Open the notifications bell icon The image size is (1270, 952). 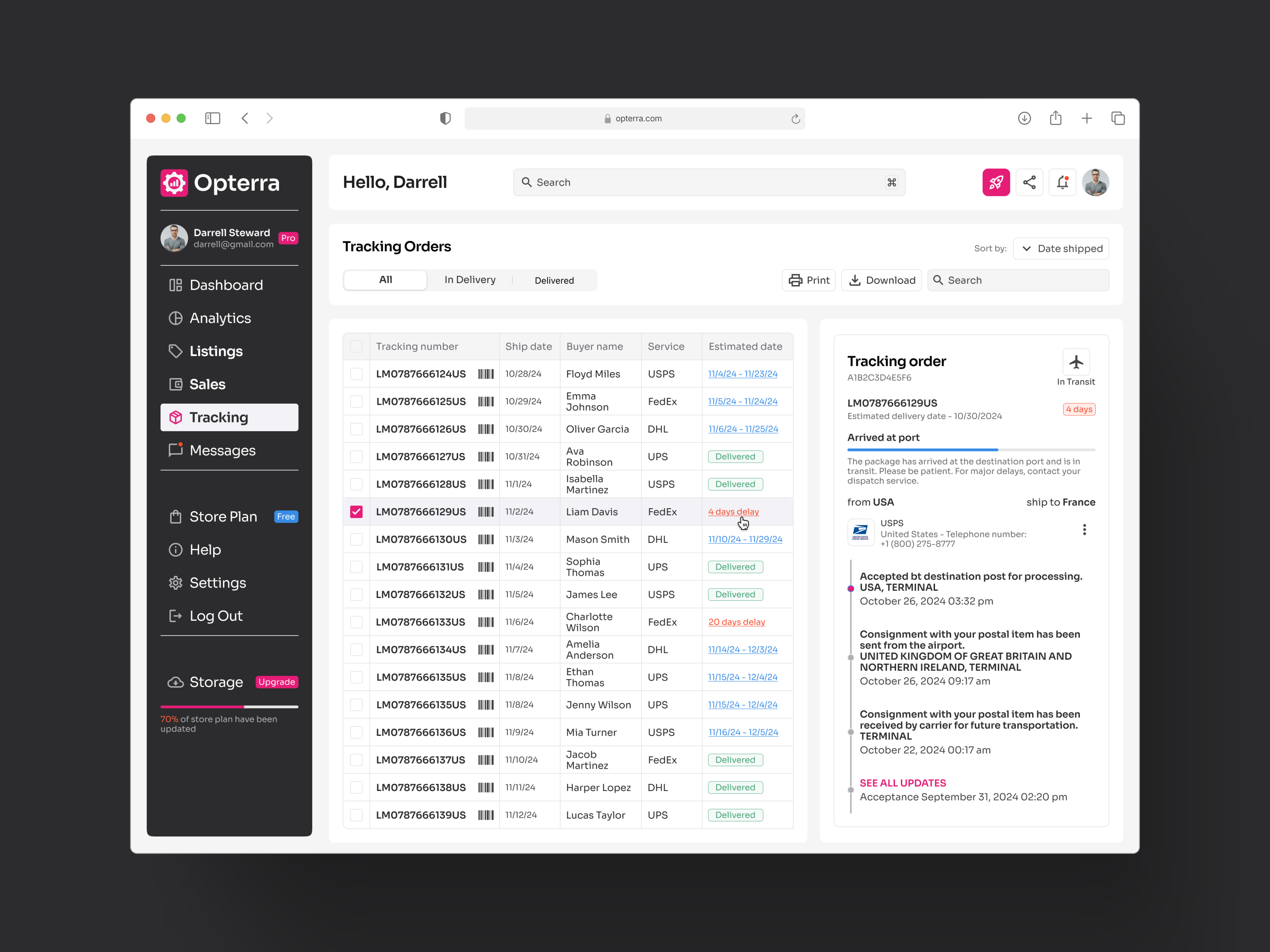1062,182
